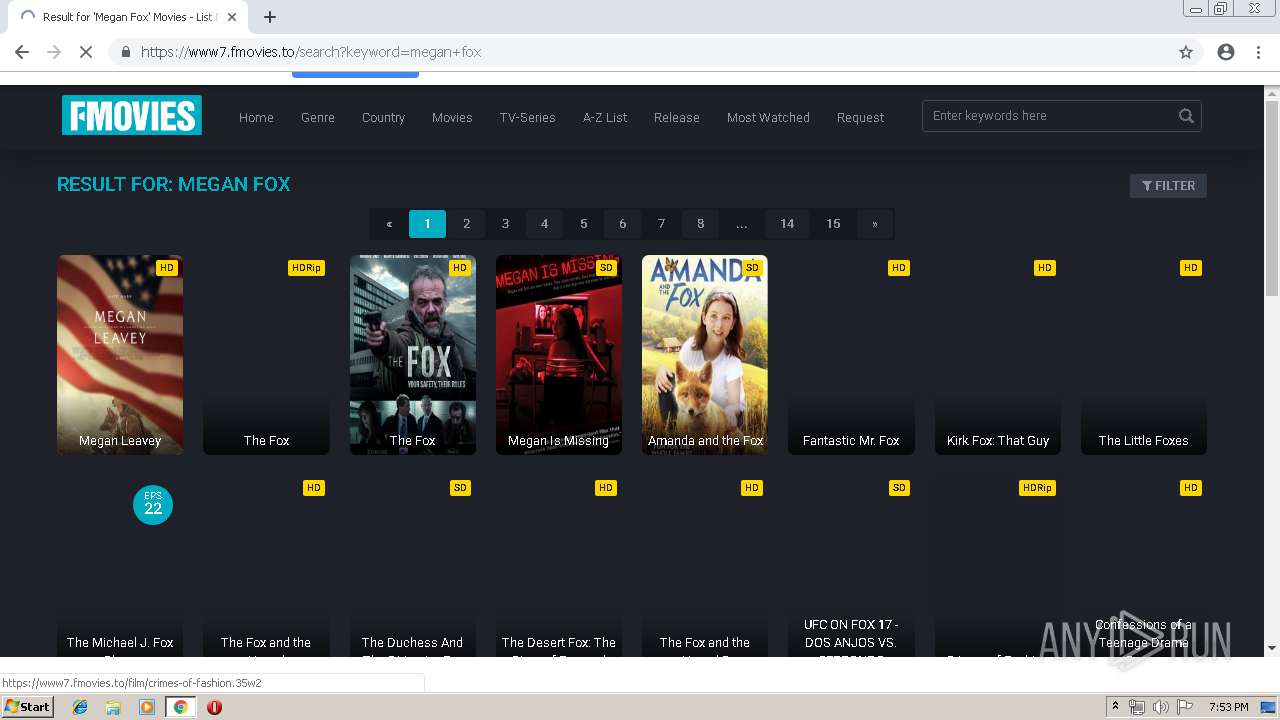Go to next results page arrow
The image size is (1280, 720).
pyautogui.click(x=875, y=224)
